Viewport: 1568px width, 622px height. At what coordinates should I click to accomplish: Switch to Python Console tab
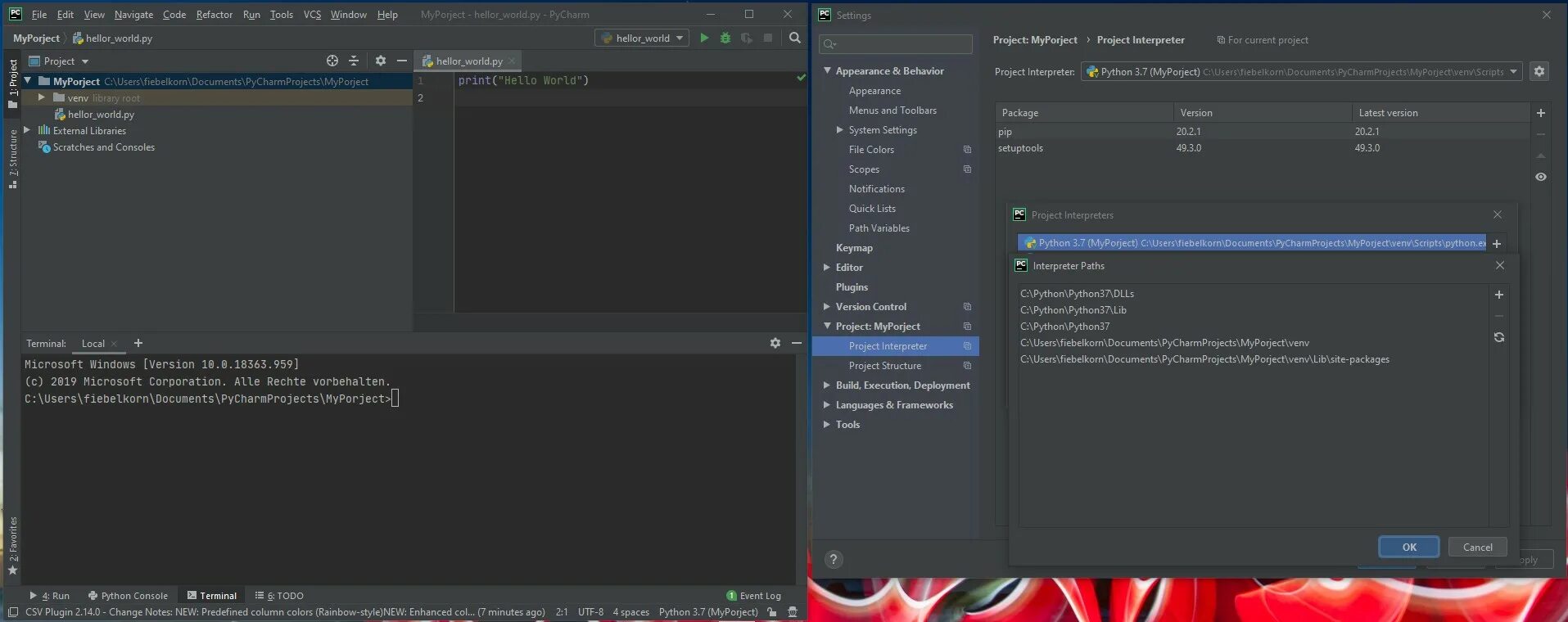click(128, 595)
